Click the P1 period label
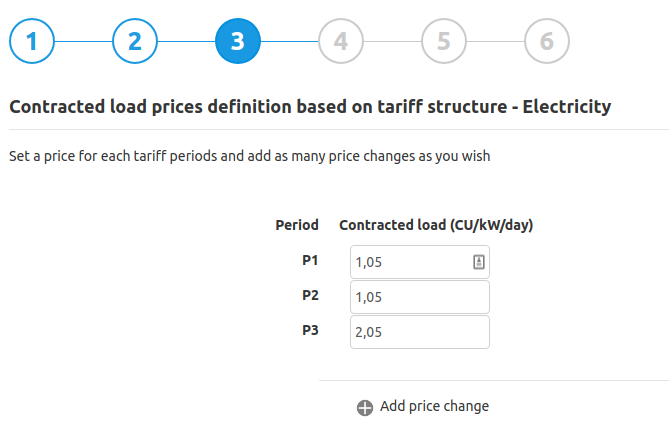 pyautogui.click(x=310, y=260)
